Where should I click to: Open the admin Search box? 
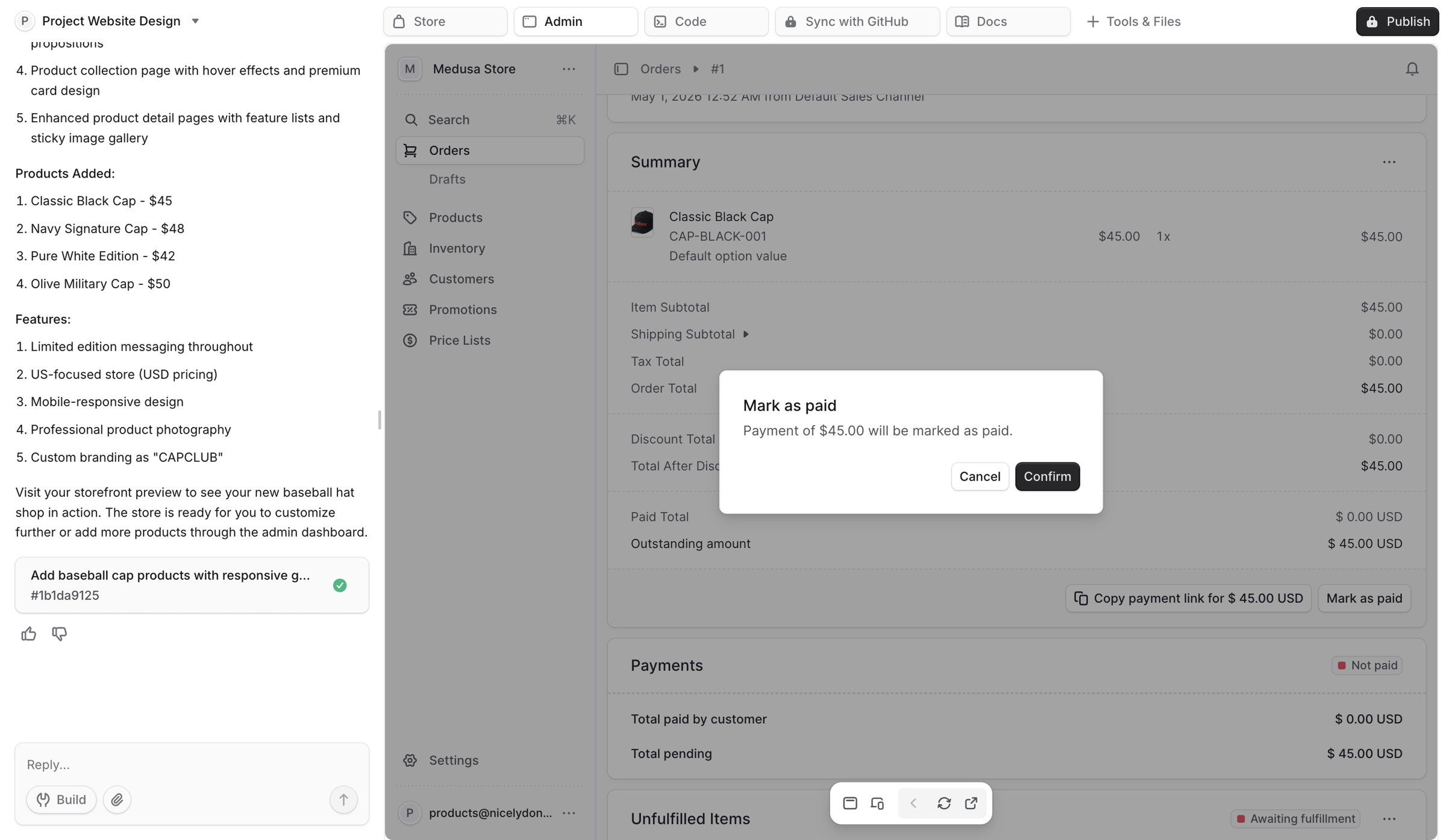(x=490, y=119)
